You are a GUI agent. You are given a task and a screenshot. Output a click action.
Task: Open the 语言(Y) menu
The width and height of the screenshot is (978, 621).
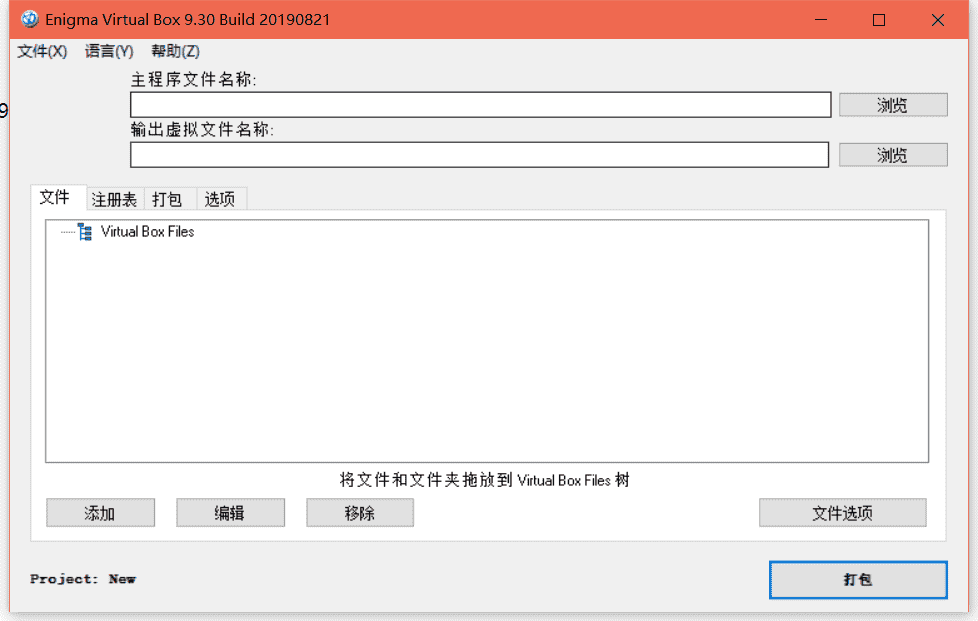click(109, 51)
